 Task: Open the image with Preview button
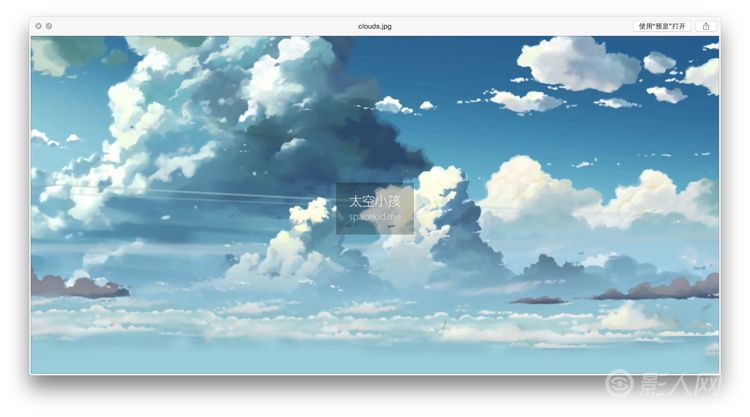click(662, 26)
